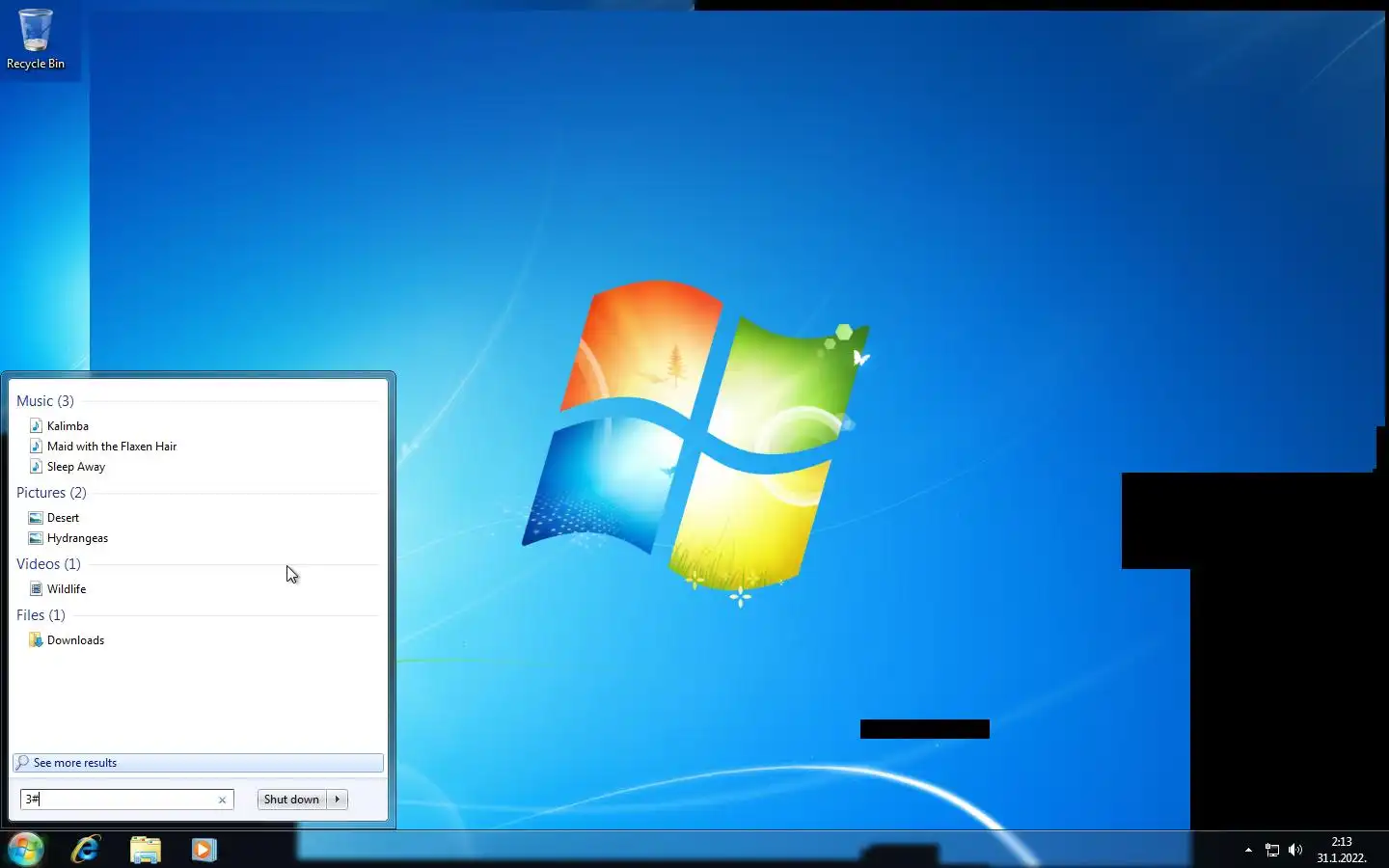
Task: Click the Music (3) category header
Action: (x=45, y=401)
